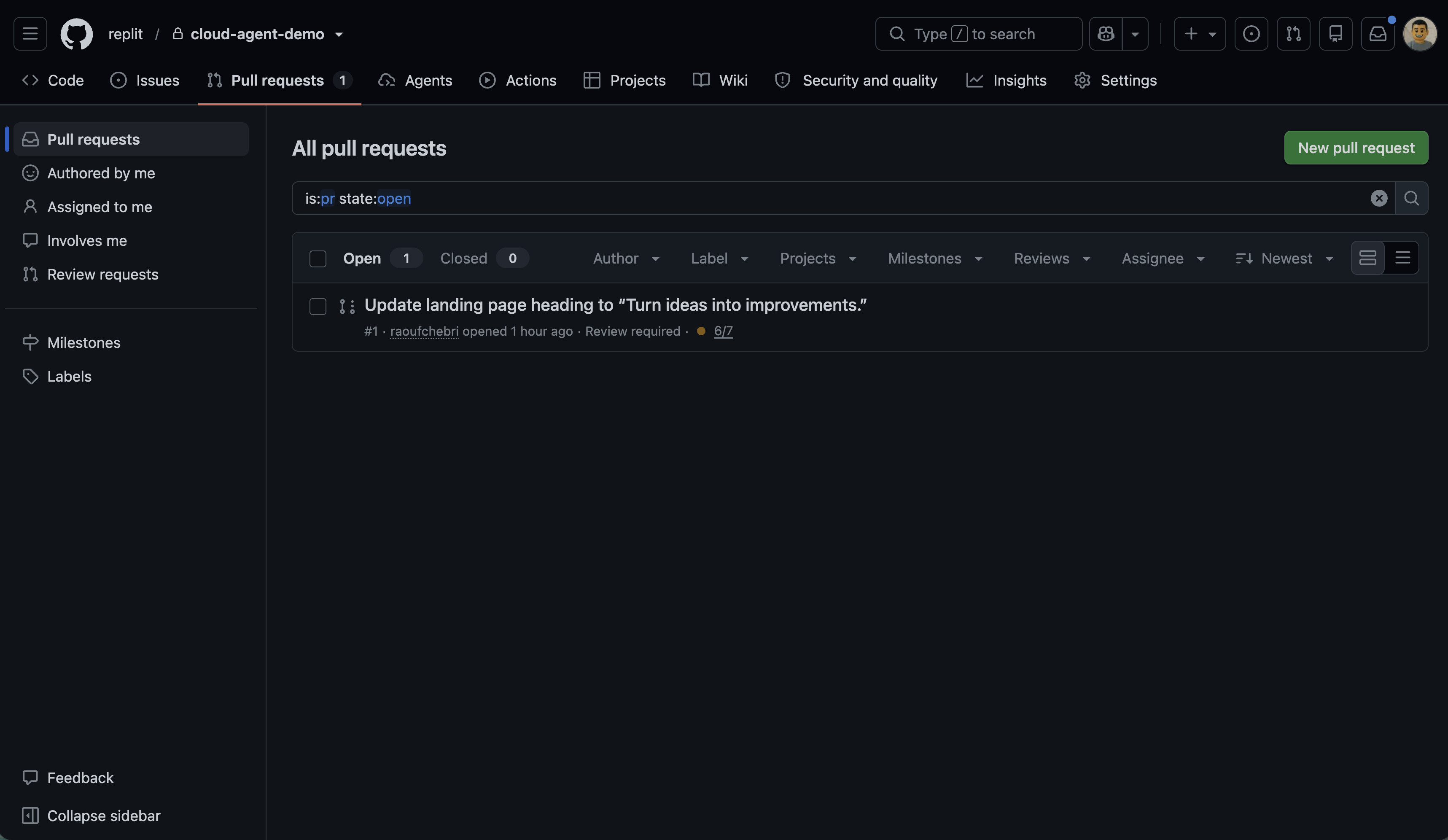The width and height of the screenshot is (1448, 840).
Task: Open the 6/7 checks status link
Action: coord(723,331)
